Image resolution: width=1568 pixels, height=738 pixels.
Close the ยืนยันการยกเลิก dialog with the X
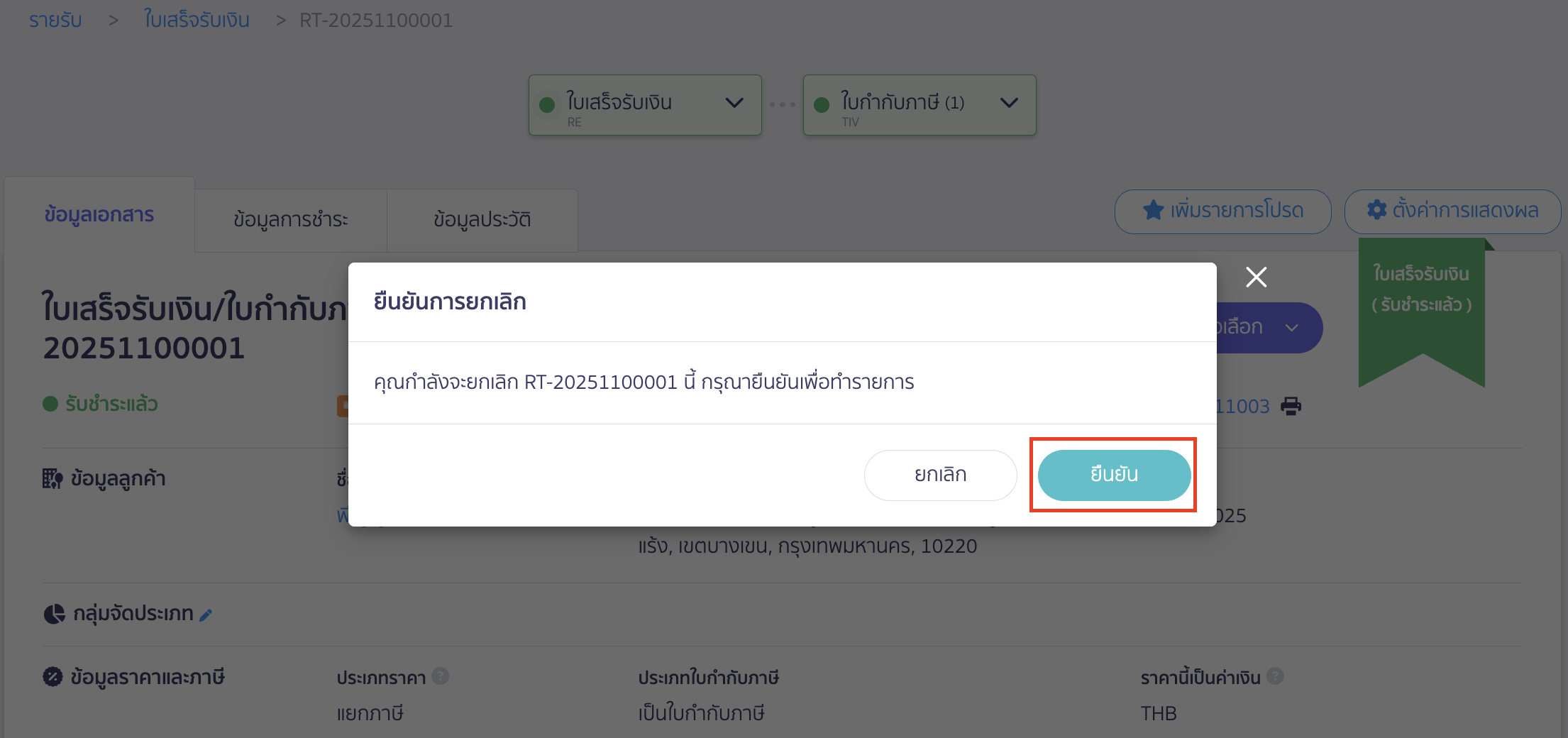(1256, 277)
